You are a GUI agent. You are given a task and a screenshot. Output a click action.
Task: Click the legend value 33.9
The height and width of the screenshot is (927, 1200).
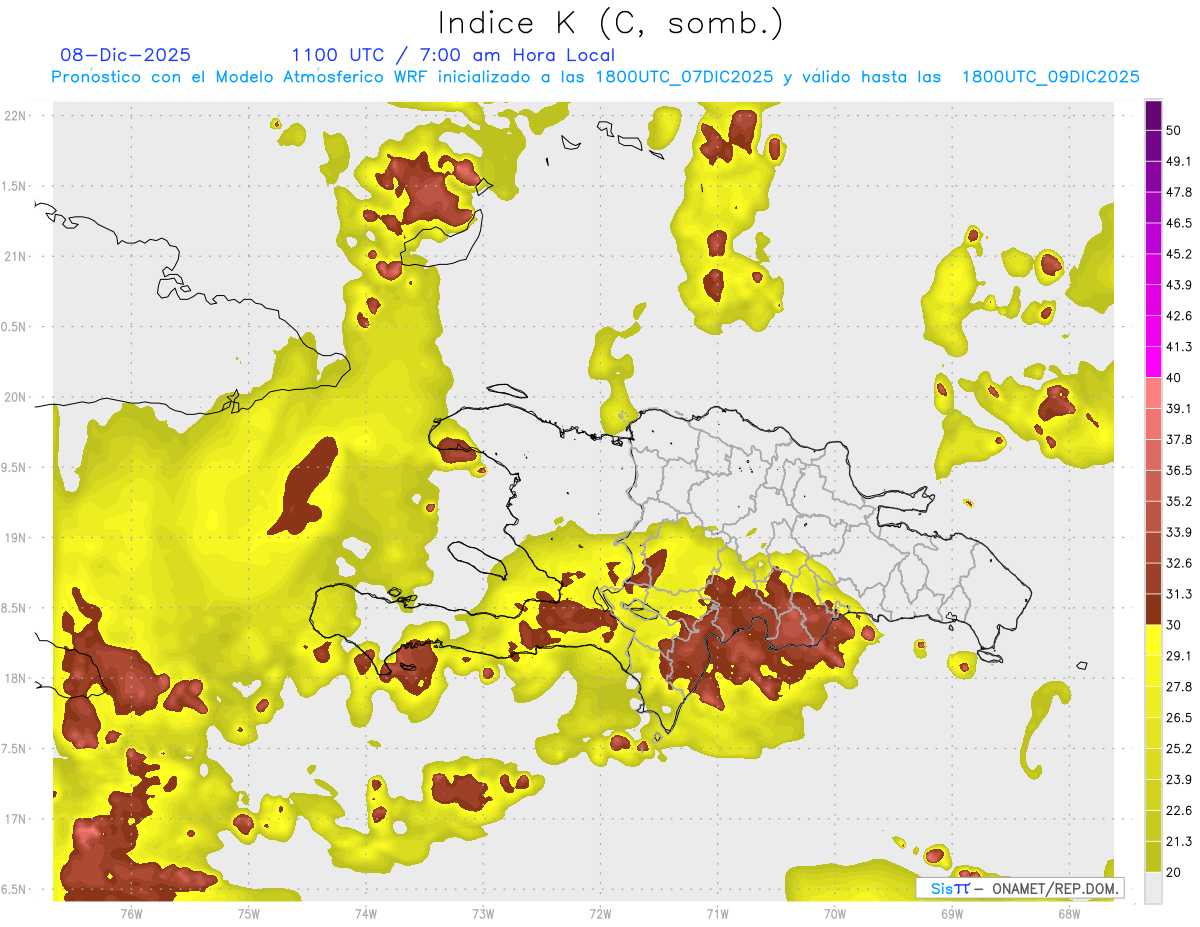point(1179,532)
